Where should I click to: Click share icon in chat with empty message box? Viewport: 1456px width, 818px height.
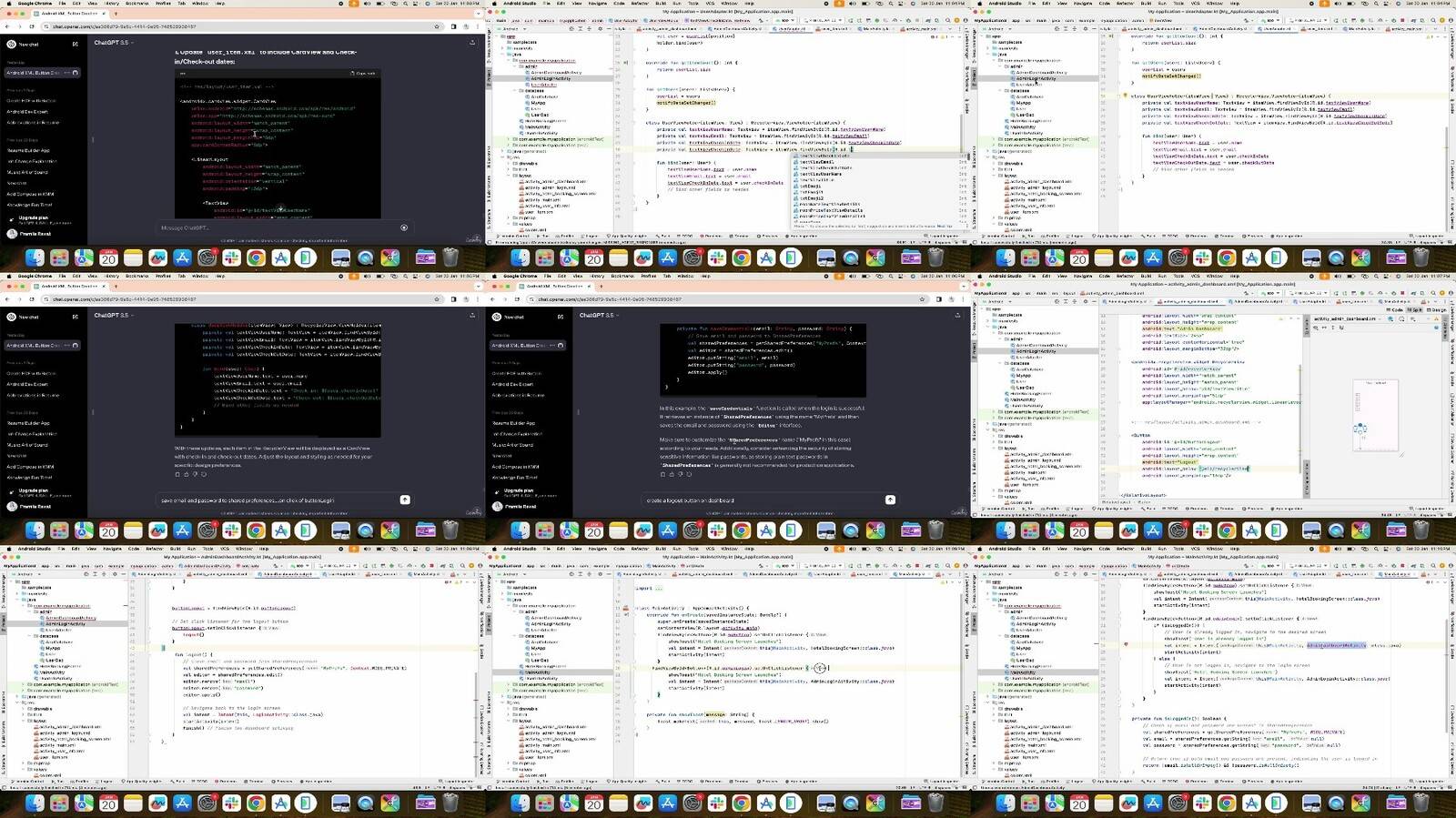pos(471,43)
